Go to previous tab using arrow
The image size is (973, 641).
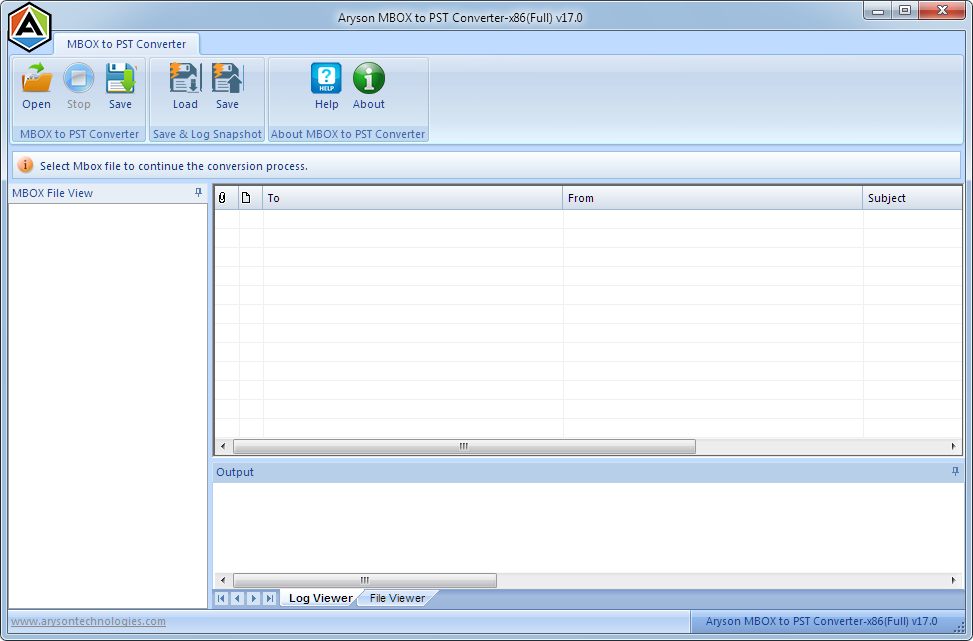click(237, 598)
